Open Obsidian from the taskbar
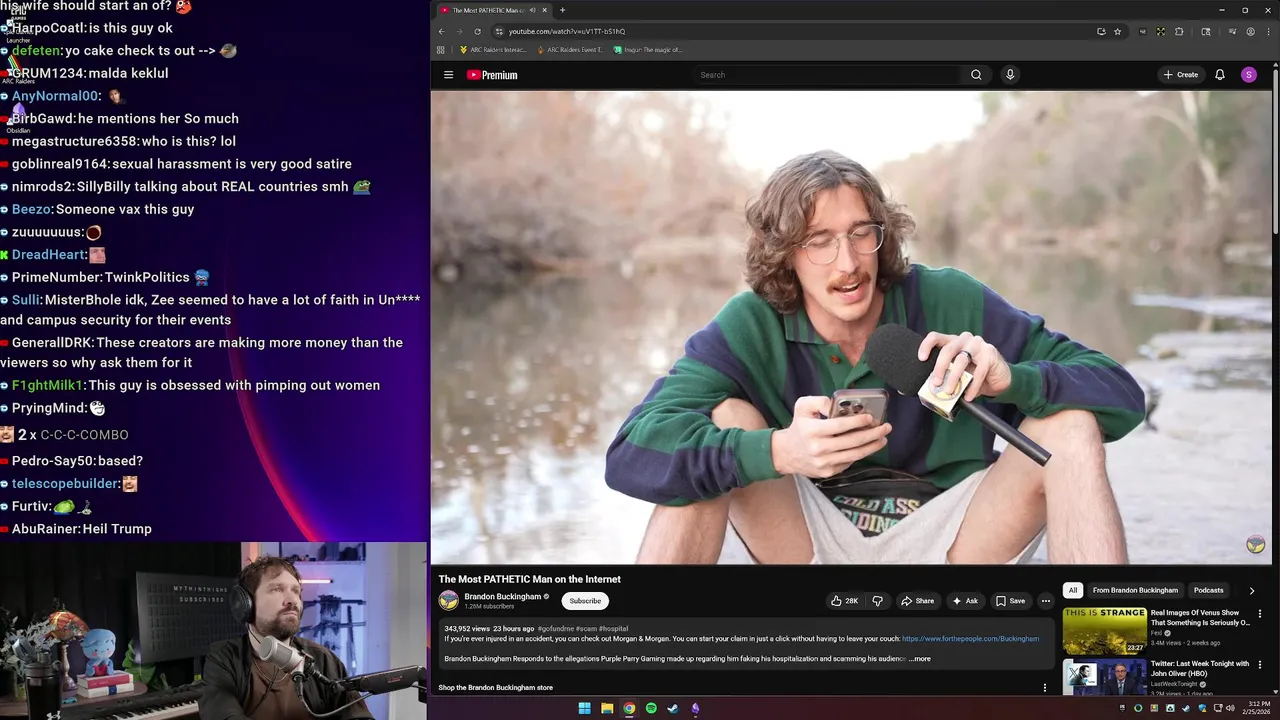This screenshot has width=1280, height=720. click(695, 709)
